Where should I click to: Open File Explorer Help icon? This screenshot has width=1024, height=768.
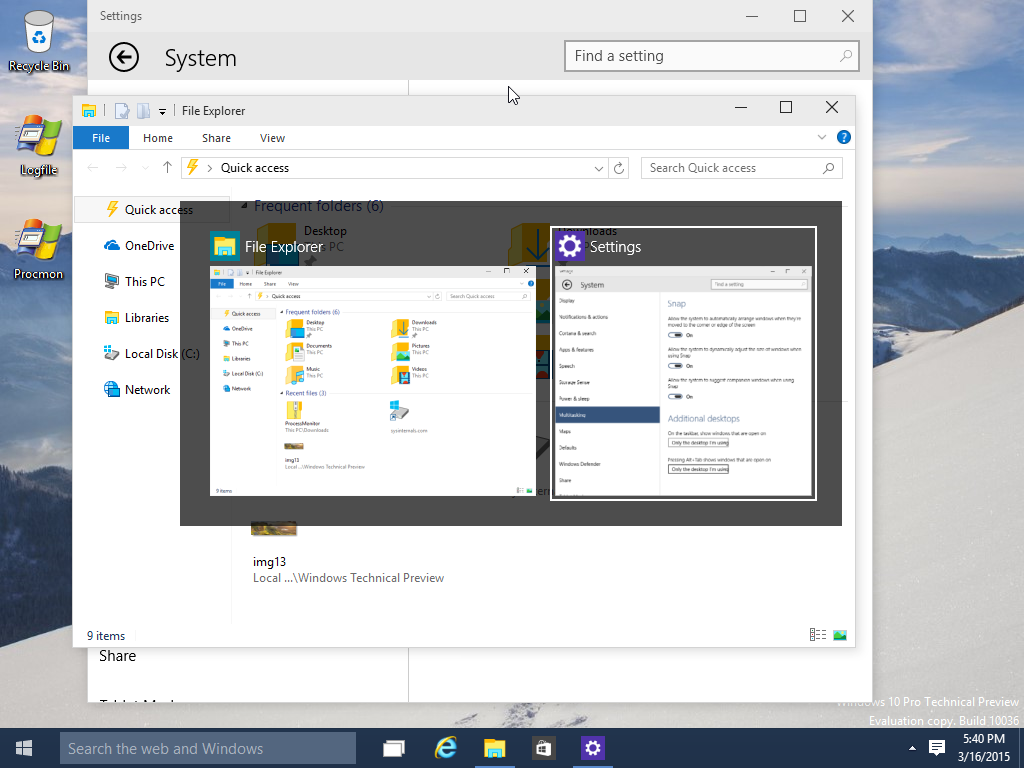tap(844, 137)
